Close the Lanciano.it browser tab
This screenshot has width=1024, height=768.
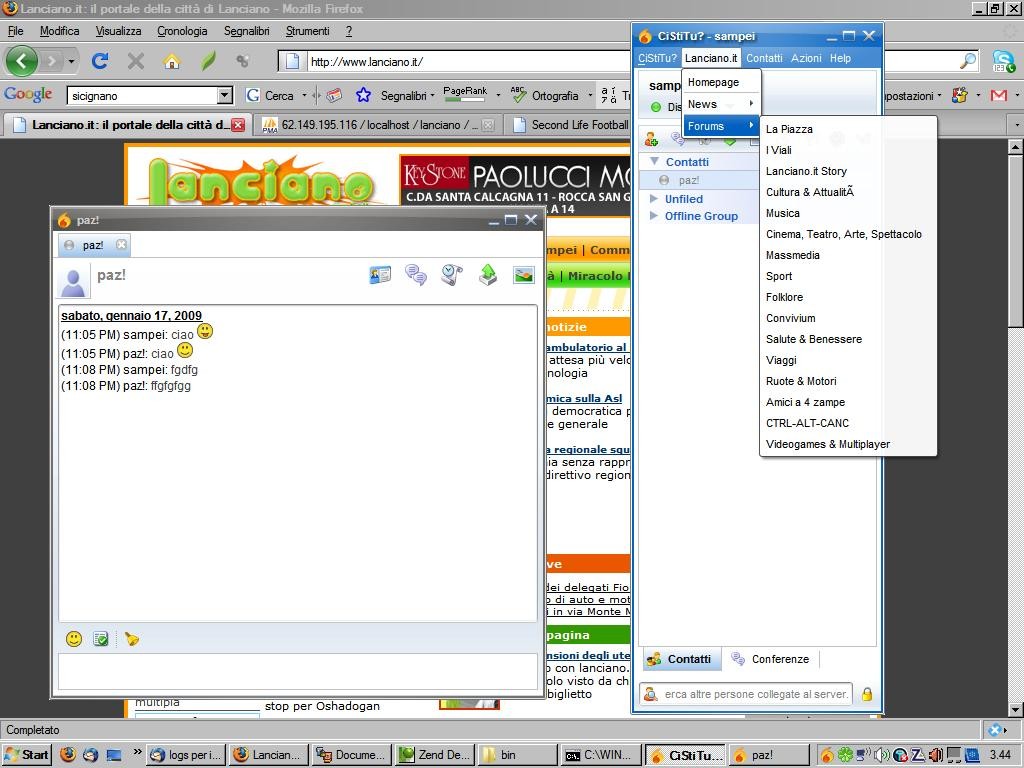(238, 125)
